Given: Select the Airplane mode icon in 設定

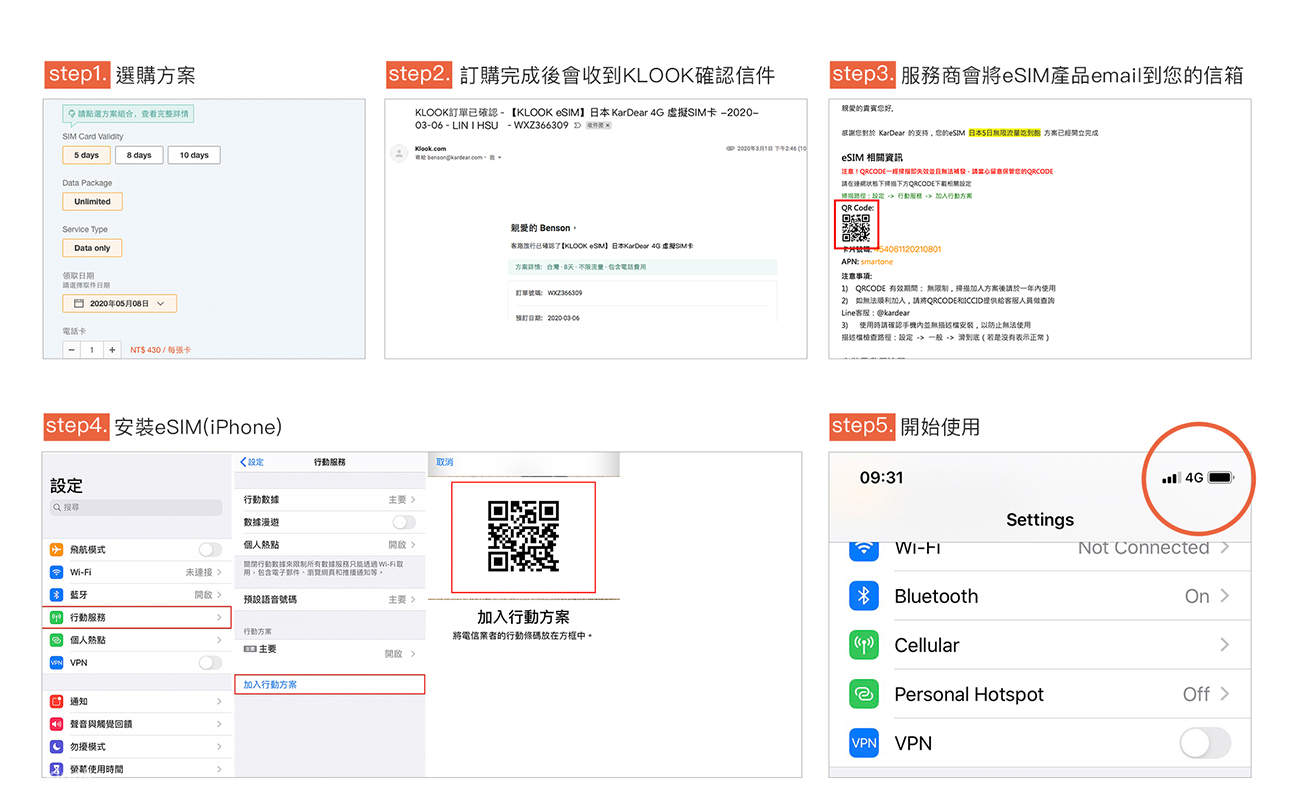Looking at the screenshot, I should point(59,549).
